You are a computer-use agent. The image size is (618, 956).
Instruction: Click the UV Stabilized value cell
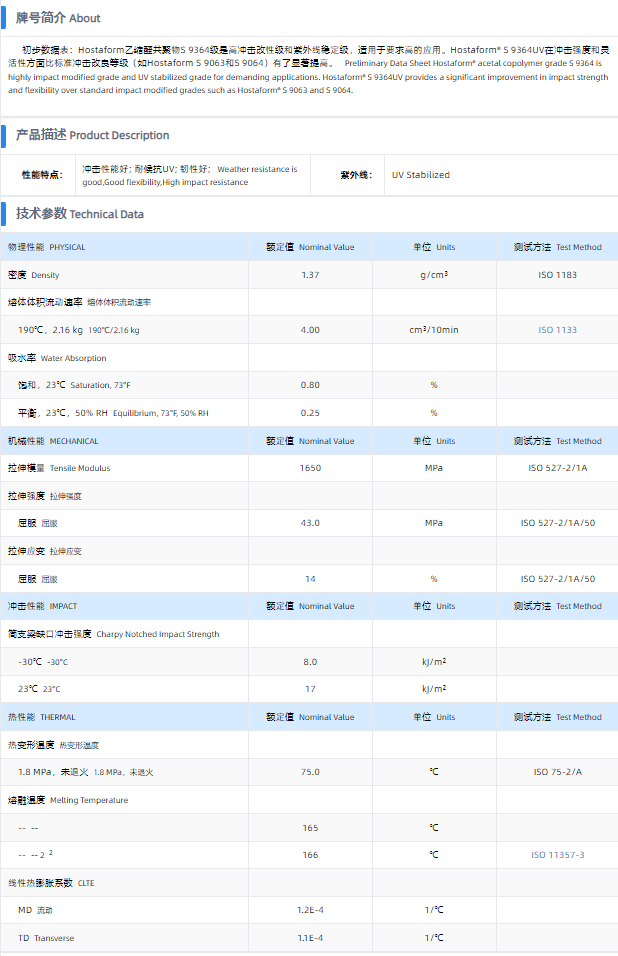(x=420, y=175)
